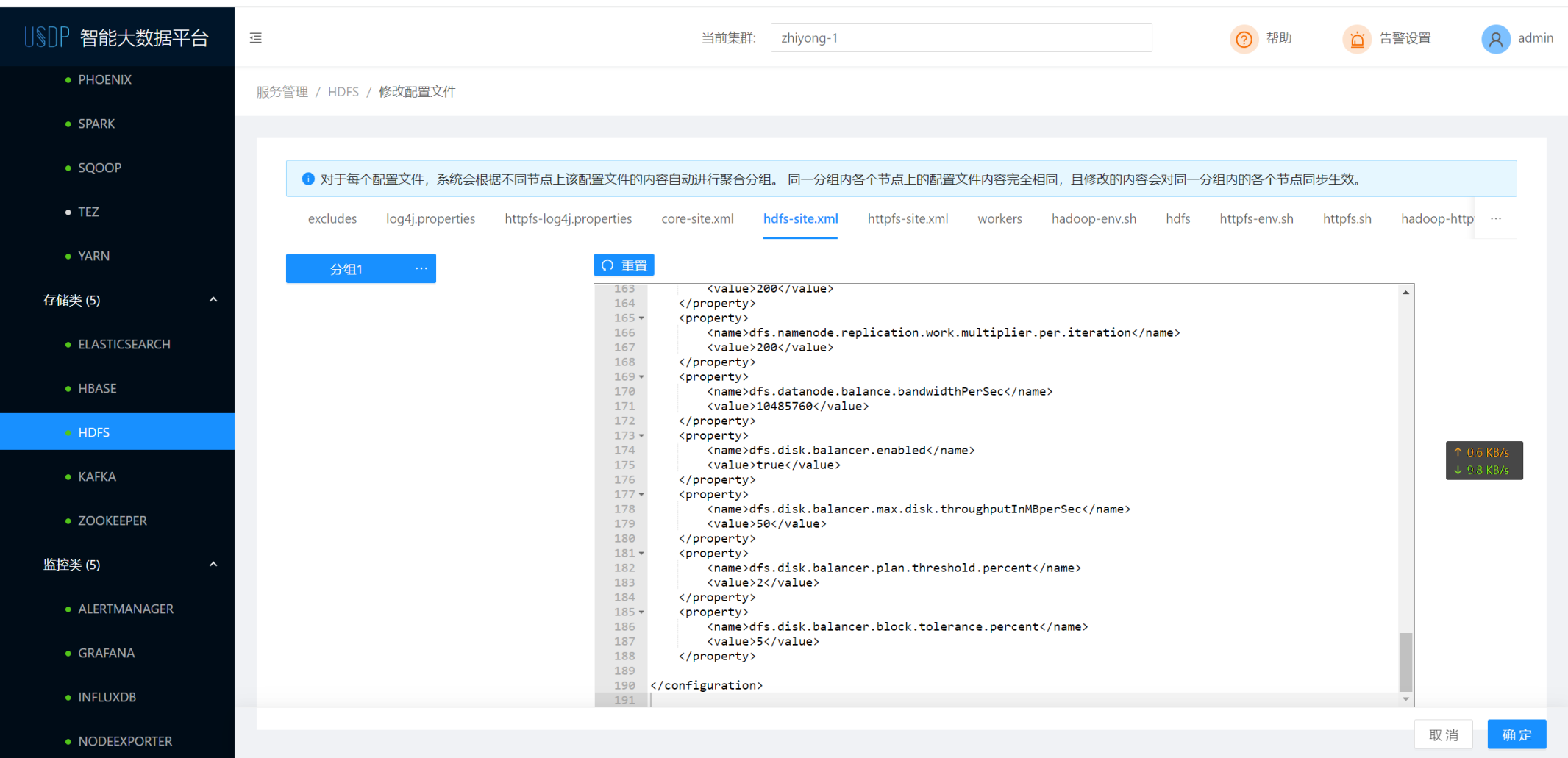Click the 确定 confirm button
The width and height of the screenshot is (1568, 758).
1517,734
